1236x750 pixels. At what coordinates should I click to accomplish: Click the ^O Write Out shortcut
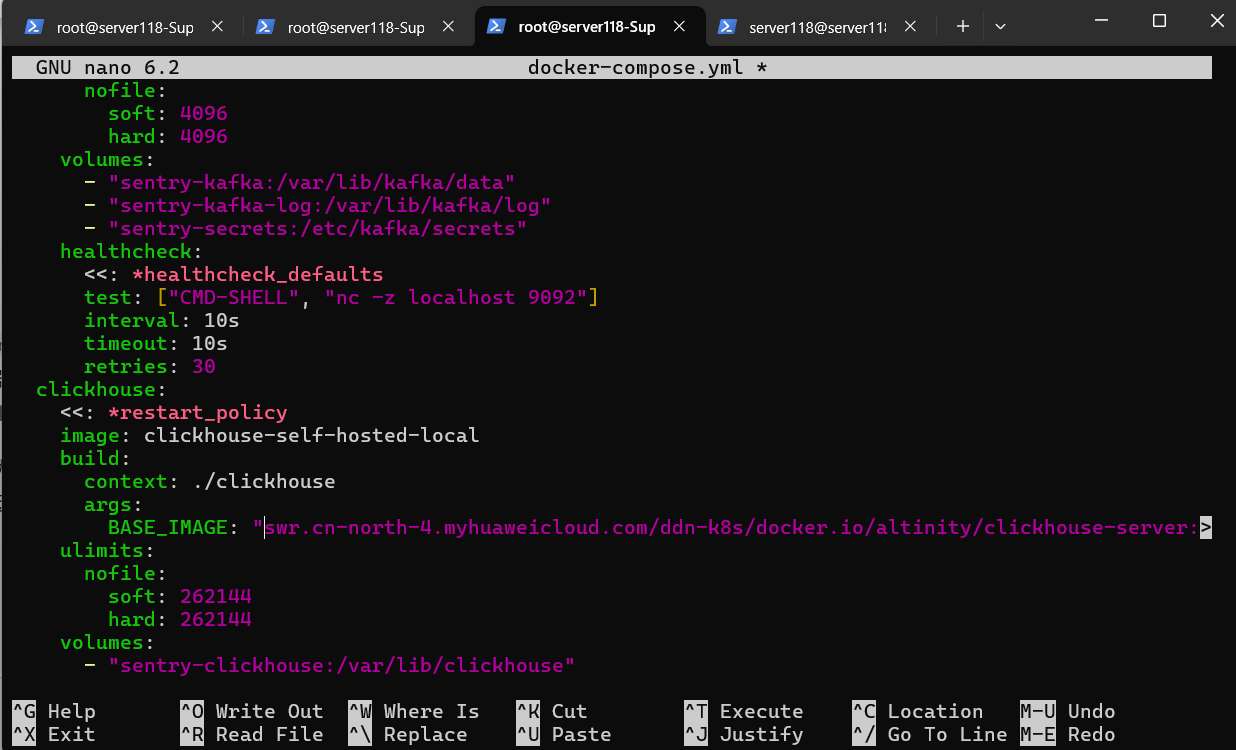pyautogui.click(x=252, y=711)
